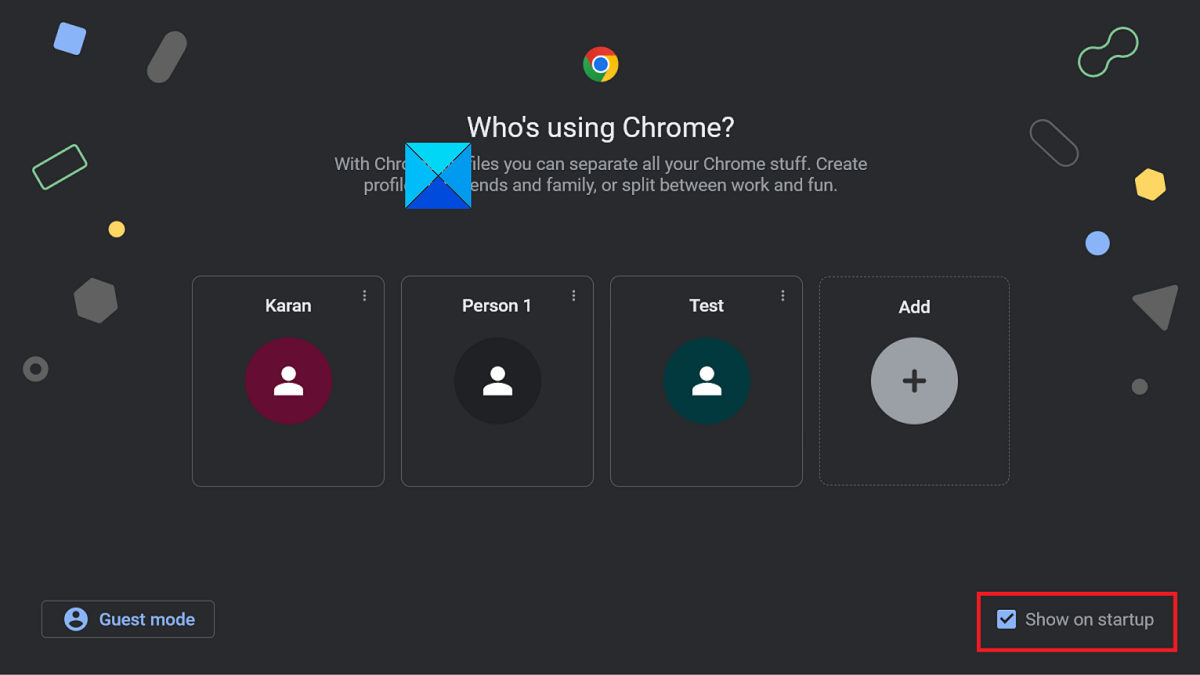Select the Test profile avatar
This screenshot has width=1200, height=675.
click(x=706, y=381)
